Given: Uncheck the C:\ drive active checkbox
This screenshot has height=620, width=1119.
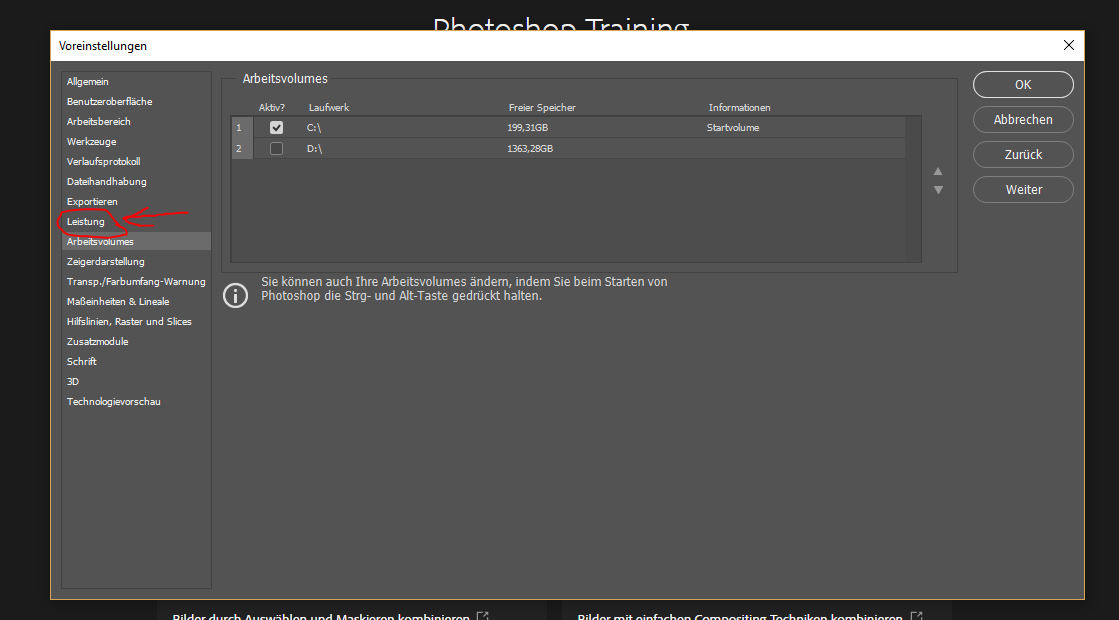Looking at the screenshot, I should point(276,128).
